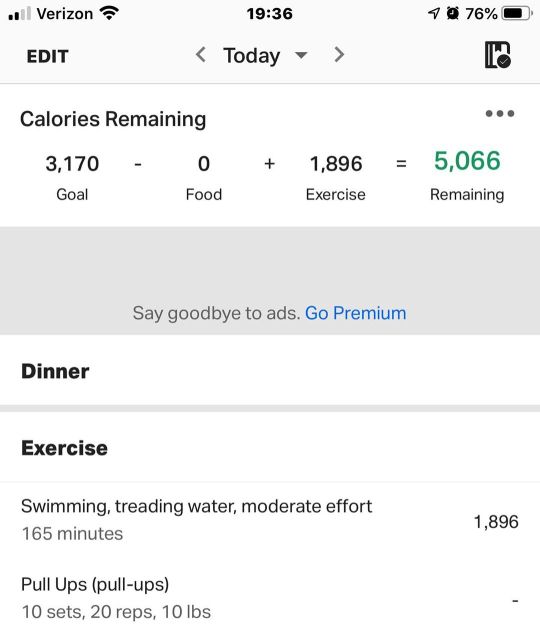Viewport: 540px width, 635px height.
Task: Select the Today date label
Action: tap(252, 55)
